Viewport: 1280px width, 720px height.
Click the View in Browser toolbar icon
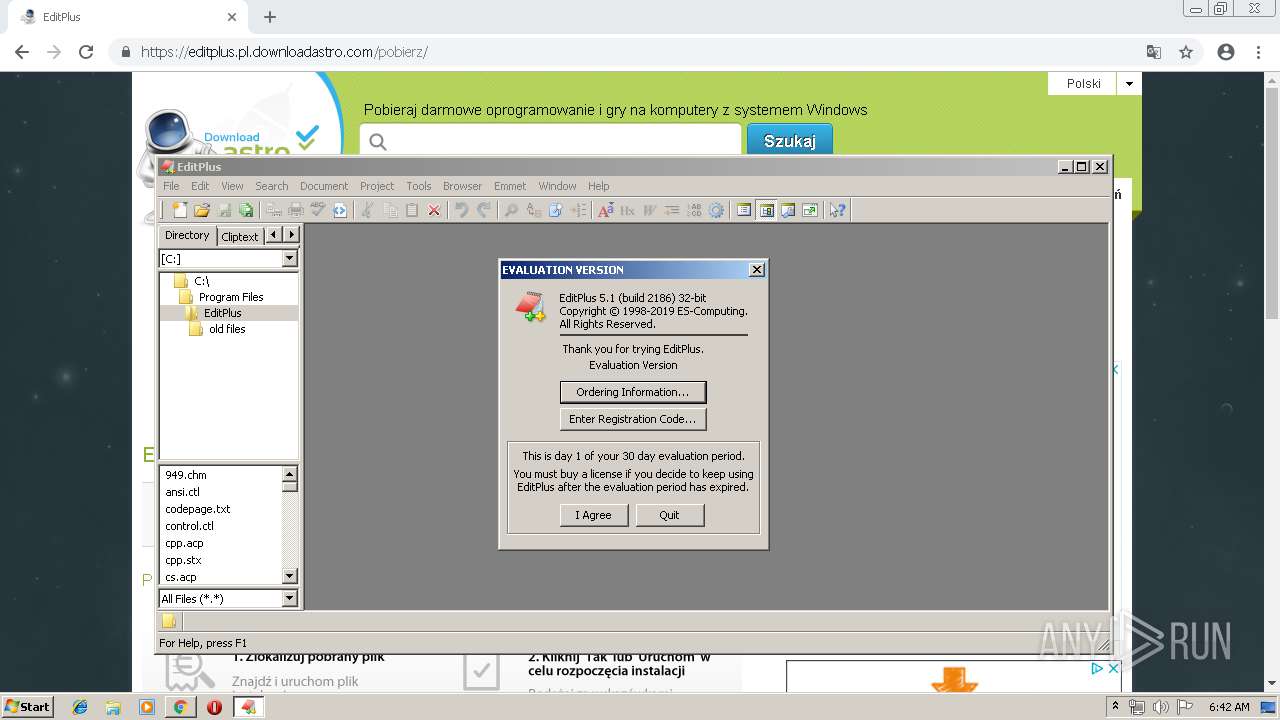tap(340, 210)
